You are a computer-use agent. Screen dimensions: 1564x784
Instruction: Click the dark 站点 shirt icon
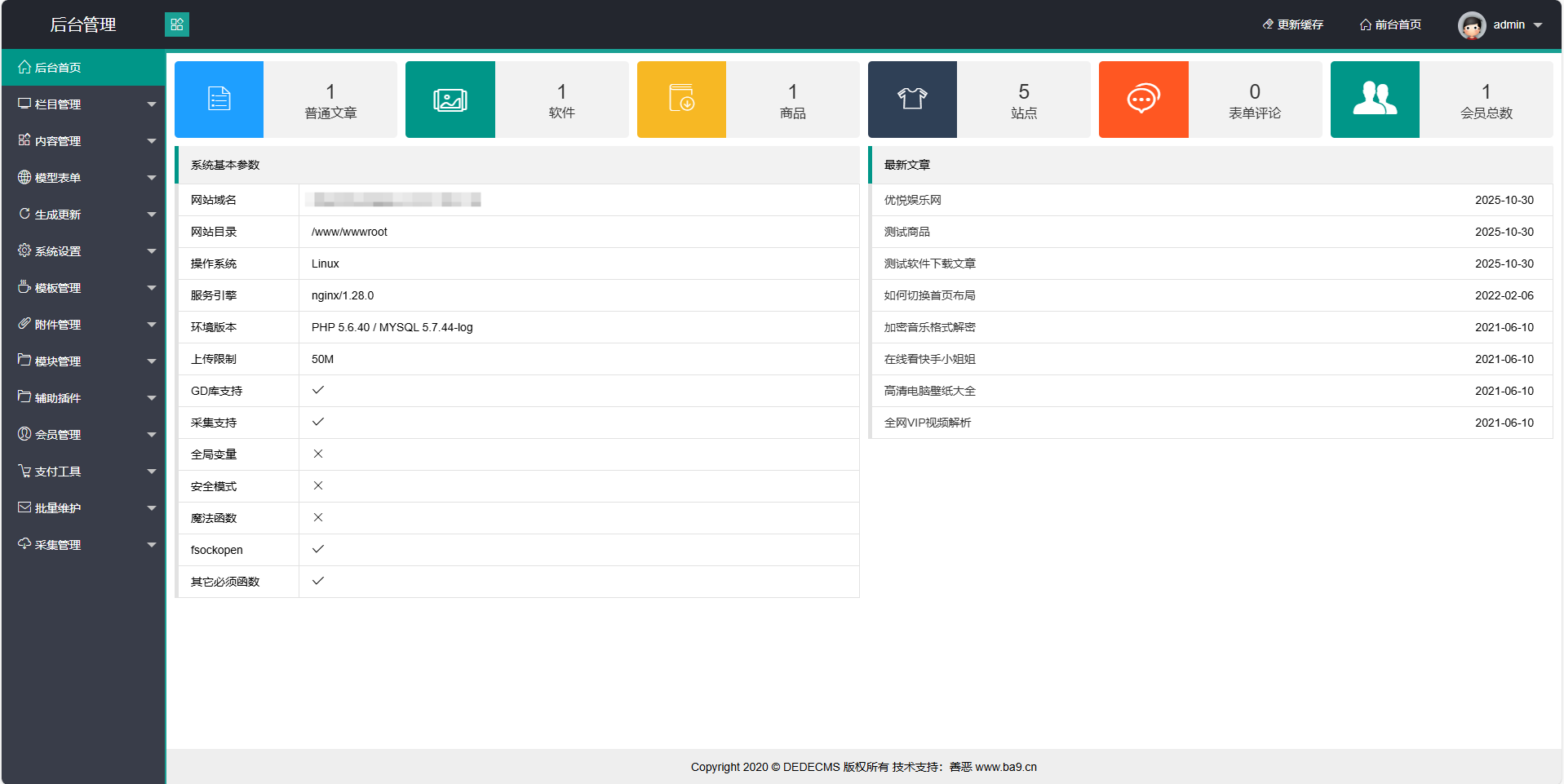tap(912, 99)
